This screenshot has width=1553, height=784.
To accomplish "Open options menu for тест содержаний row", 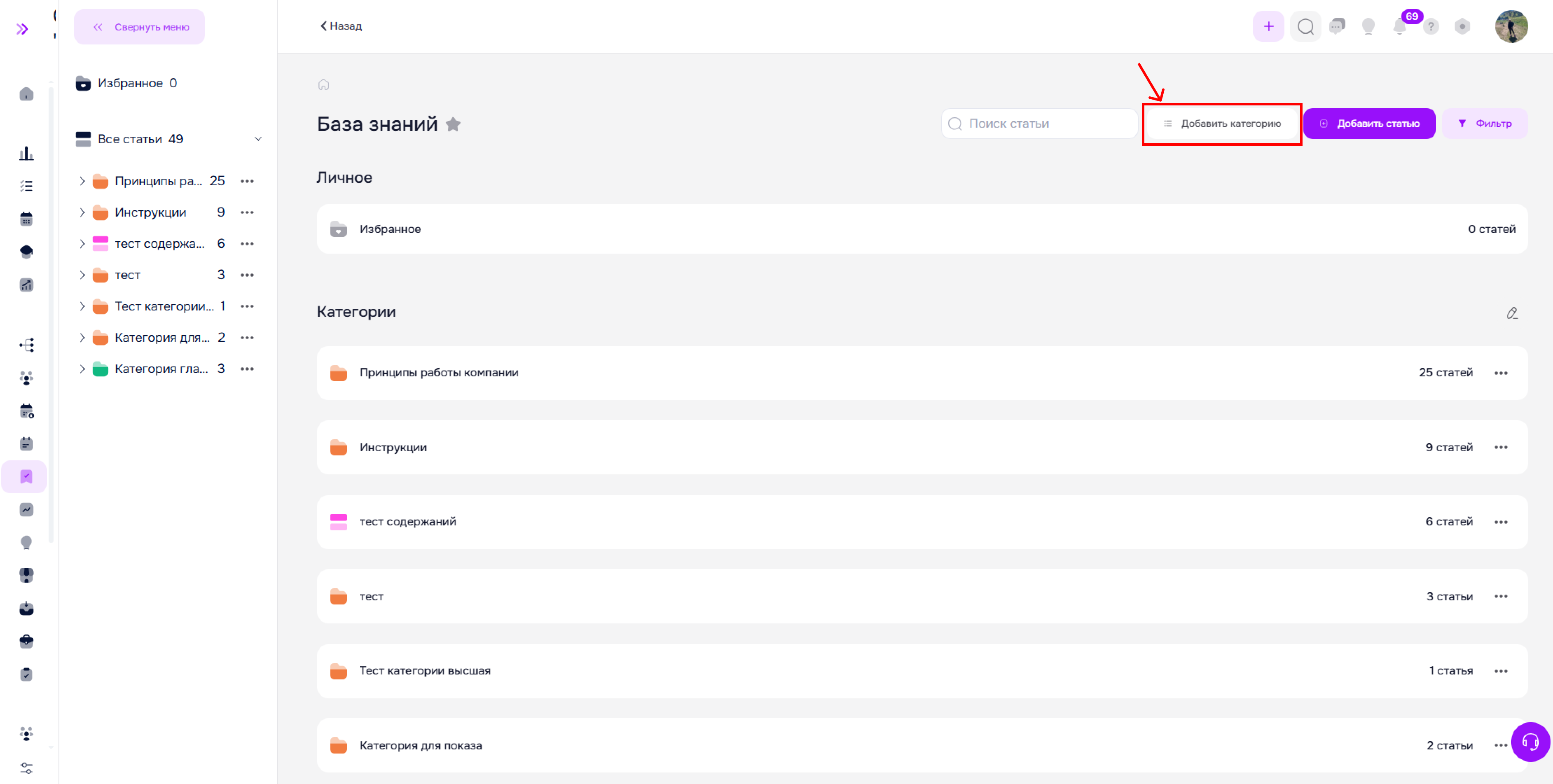I will (1501, 522).
